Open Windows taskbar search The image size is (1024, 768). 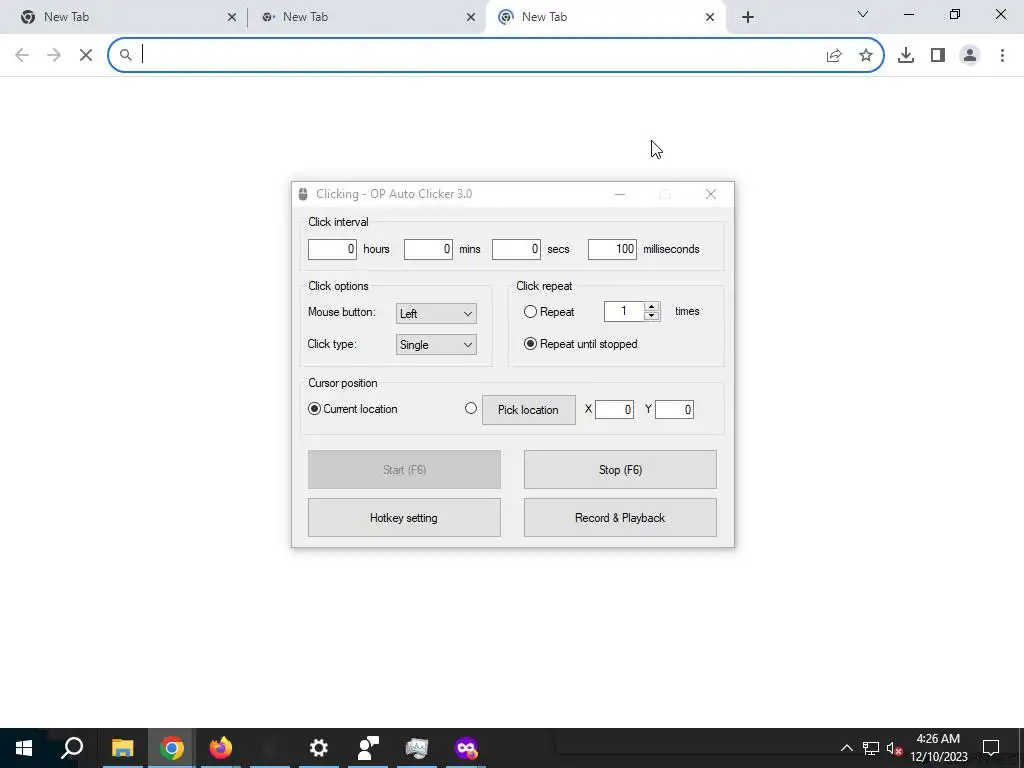(72, 748)
